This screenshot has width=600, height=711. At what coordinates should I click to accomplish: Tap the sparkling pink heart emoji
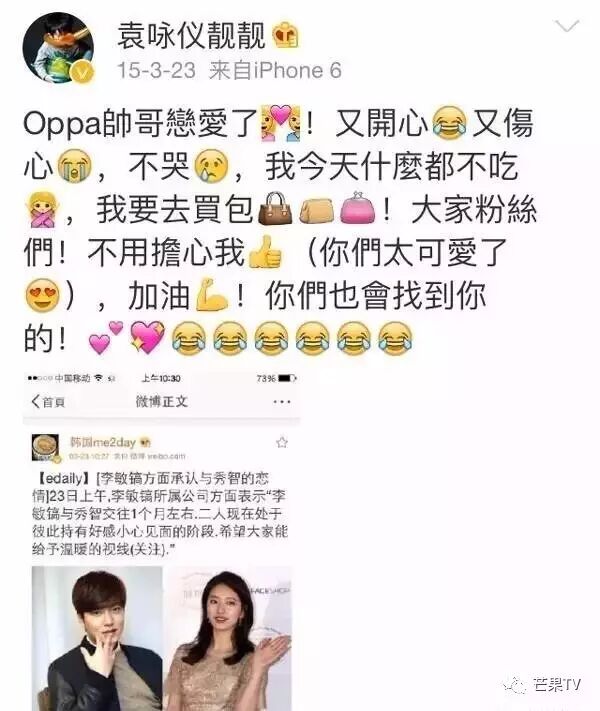[x=147, y=337]
